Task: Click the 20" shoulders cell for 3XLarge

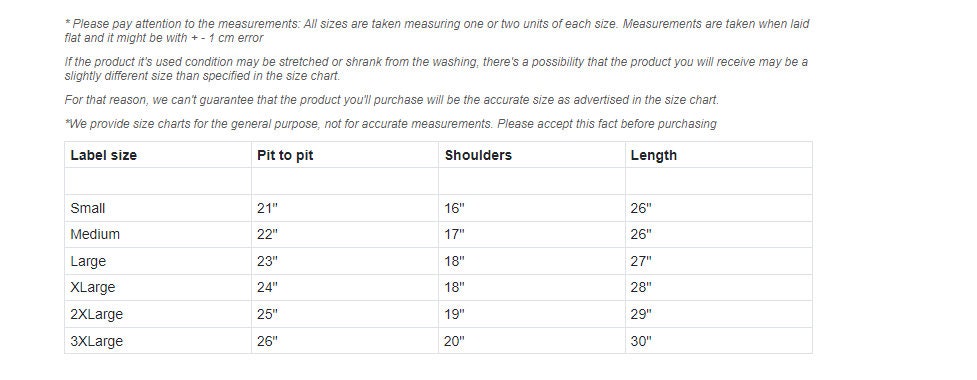Action: (x=454, y=341)
